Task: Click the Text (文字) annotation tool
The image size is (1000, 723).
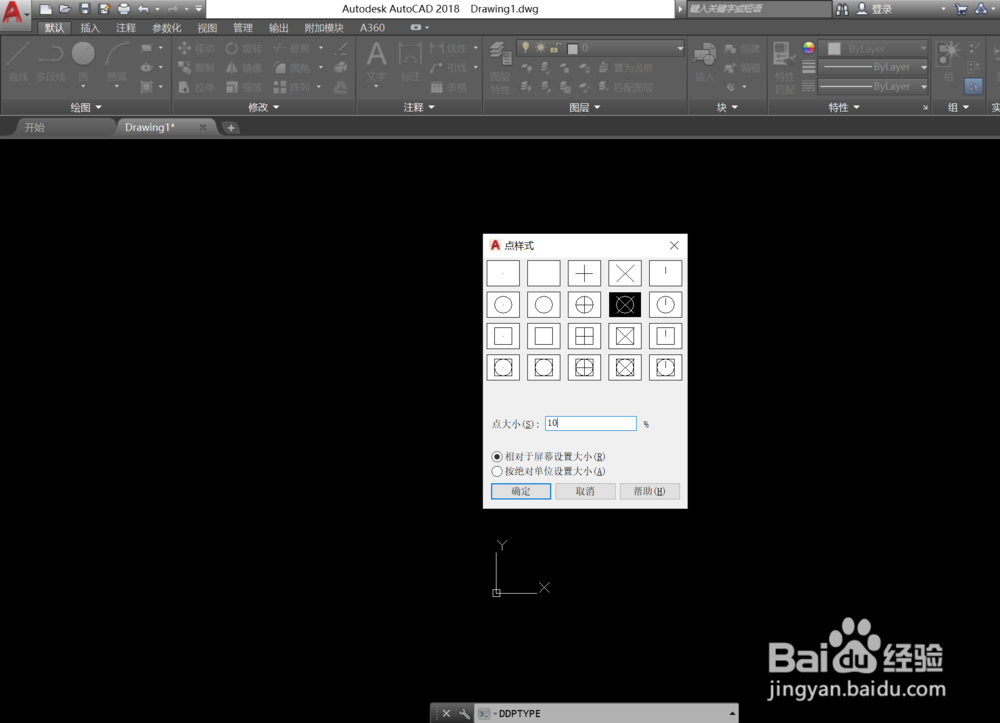Action: pos(376,62)
